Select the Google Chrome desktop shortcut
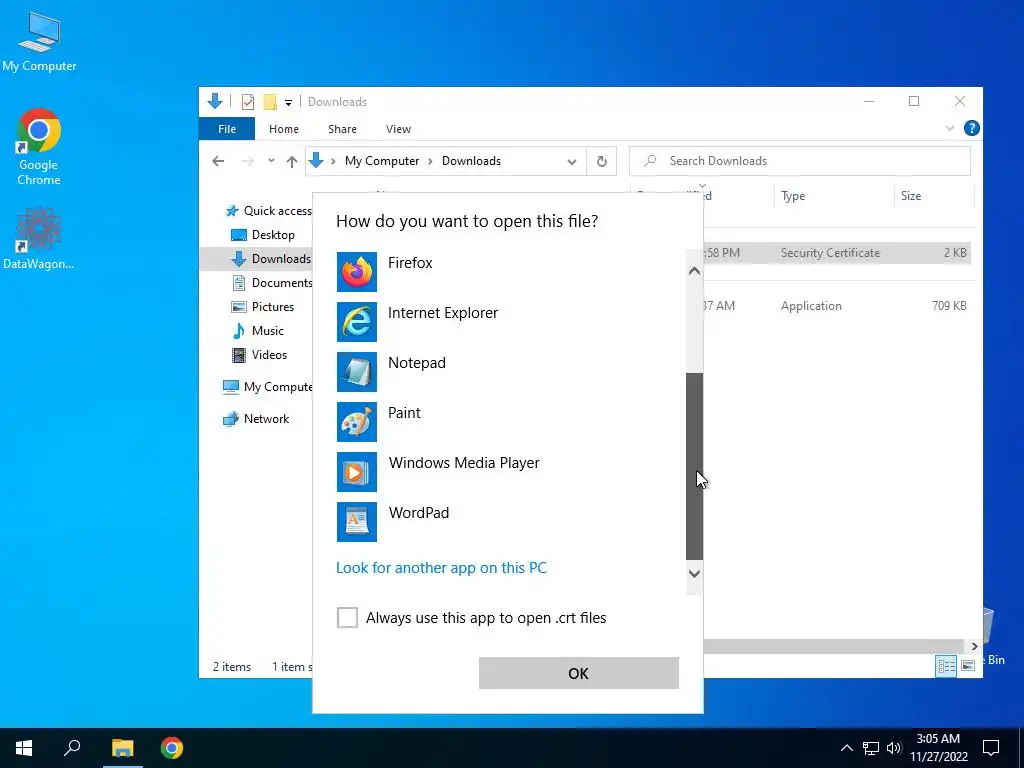This screenshot has height=768, width=1024. click(39, 148)
